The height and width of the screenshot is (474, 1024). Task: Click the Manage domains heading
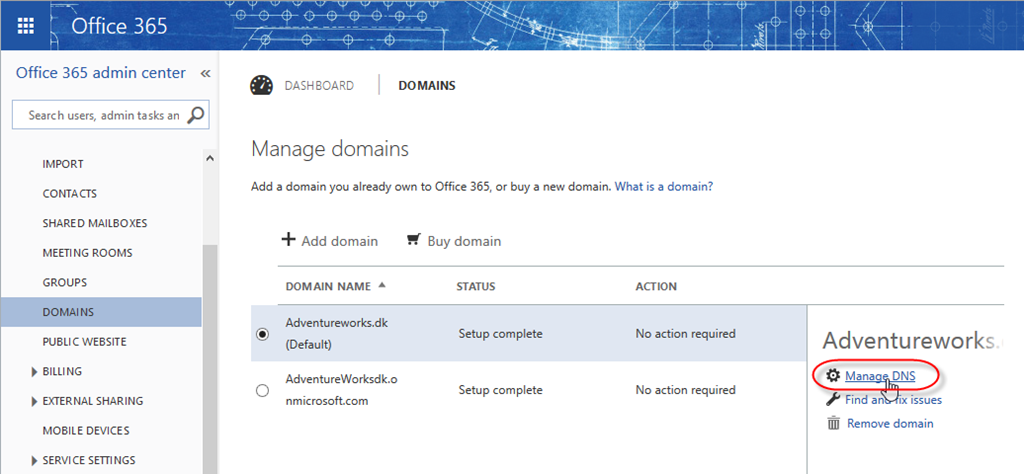pos(330,149)
